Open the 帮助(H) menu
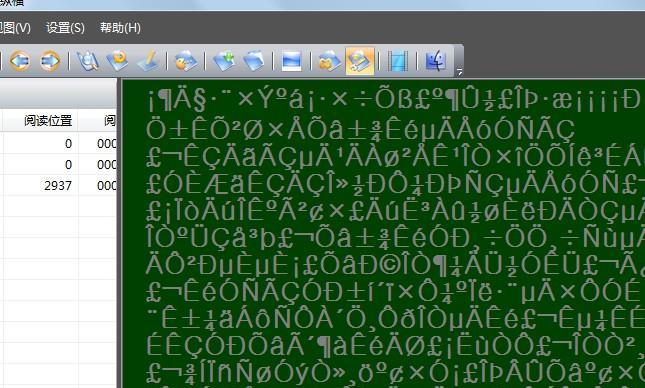 coord(120,28)
